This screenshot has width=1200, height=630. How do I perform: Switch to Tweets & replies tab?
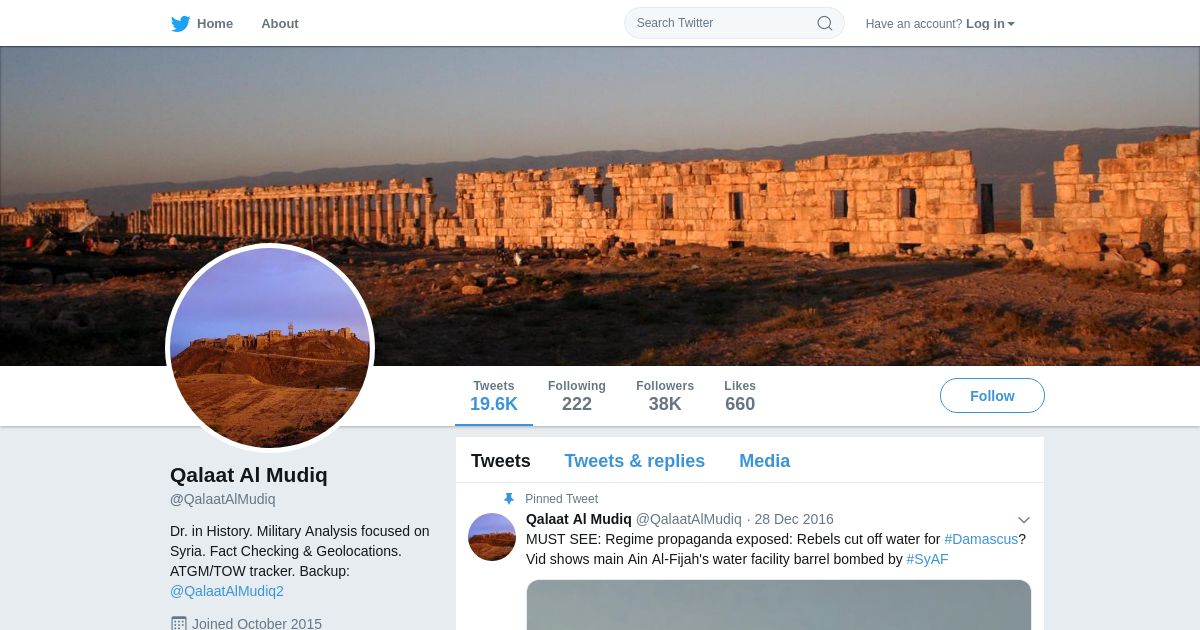click(x=634, y=461)
